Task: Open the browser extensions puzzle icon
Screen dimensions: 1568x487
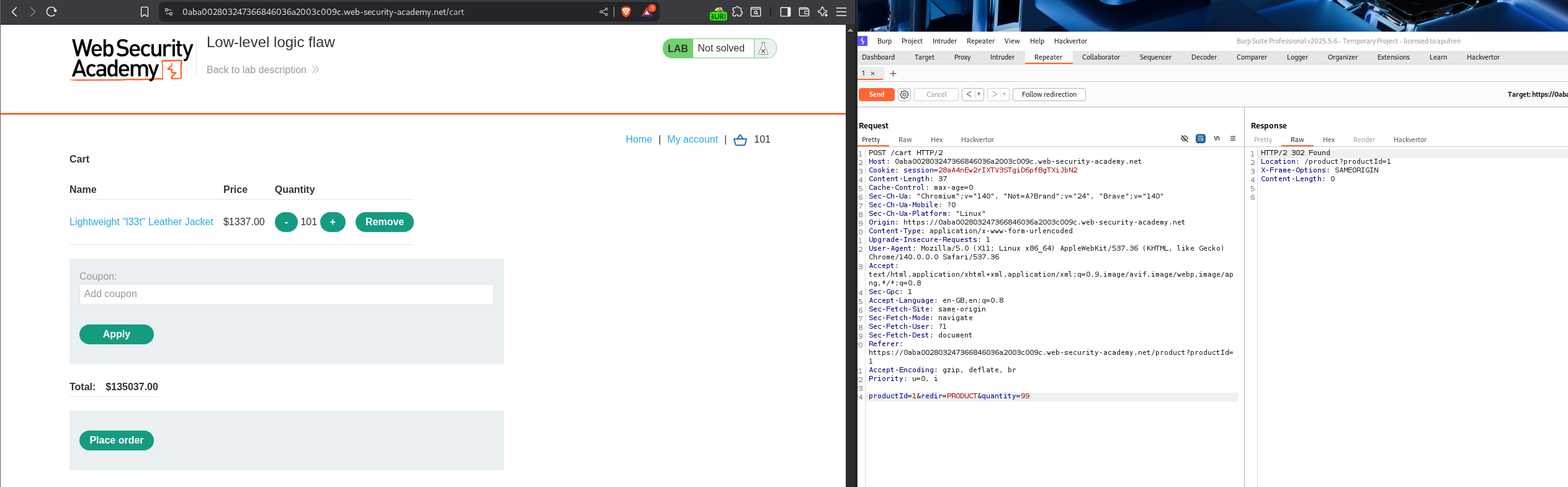Action: coord(737,12)
